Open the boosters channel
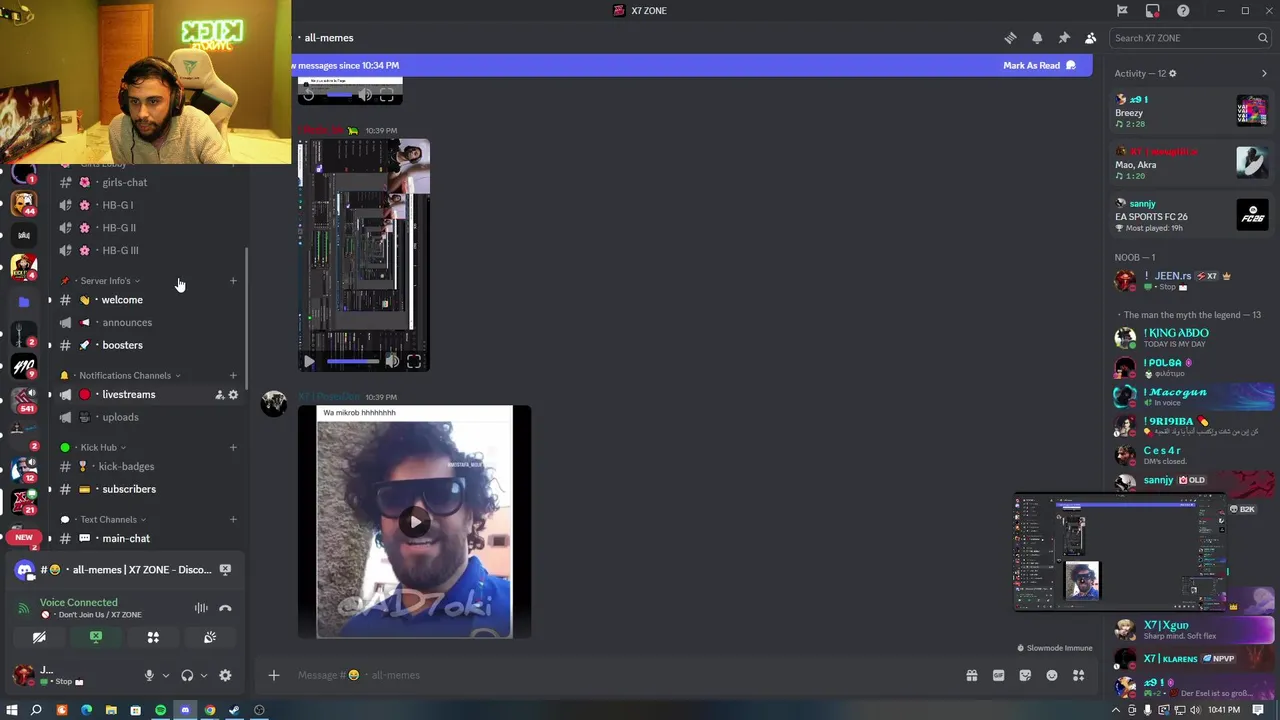Image resolution: width=1280 pixels, height=720 pixels. coord(148,345)
